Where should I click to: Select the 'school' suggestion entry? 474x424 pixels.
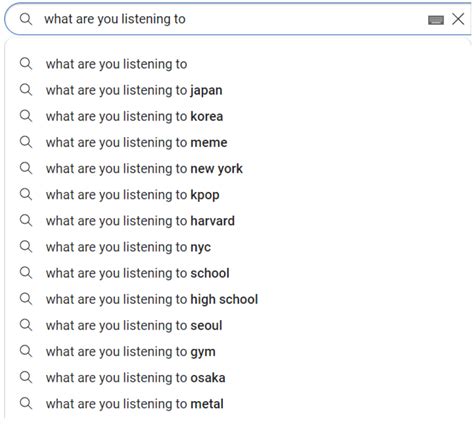point(238,273)
